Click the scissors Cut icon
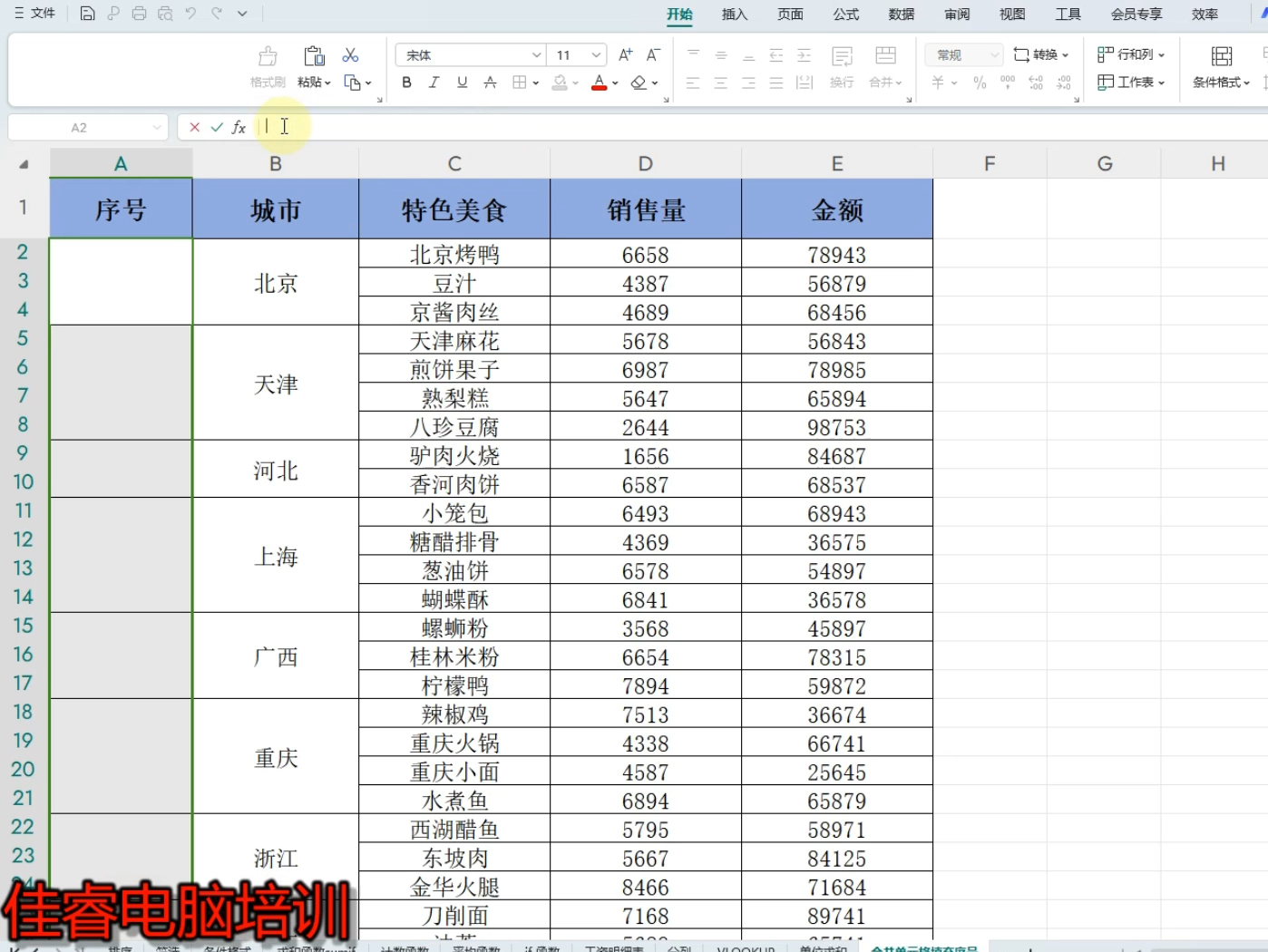 [351, 55]
